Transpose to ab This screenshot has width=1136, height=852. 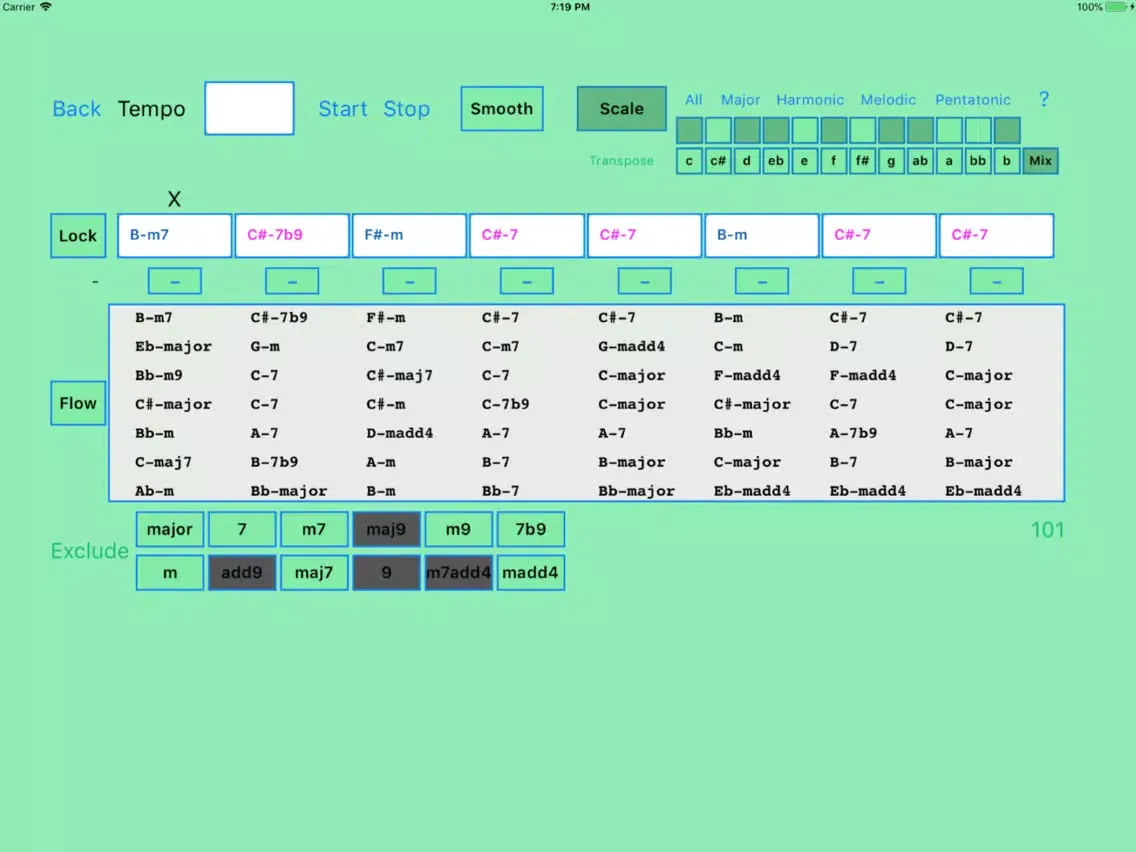[920, 161]
